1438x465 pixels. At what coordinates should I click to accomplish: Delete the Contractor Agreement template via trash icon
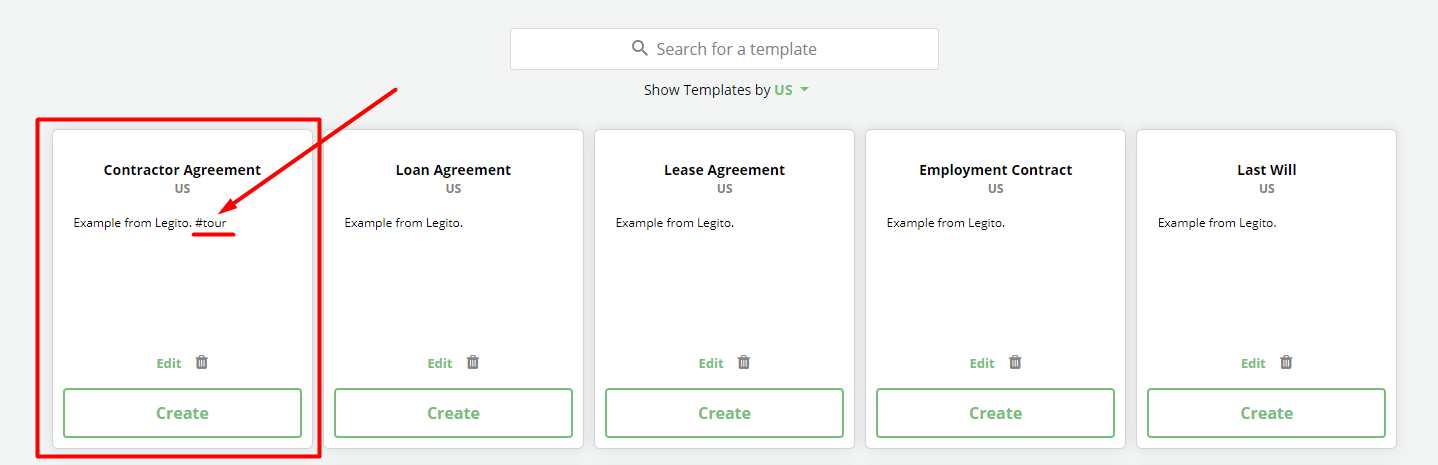click(x=202, y=363)
